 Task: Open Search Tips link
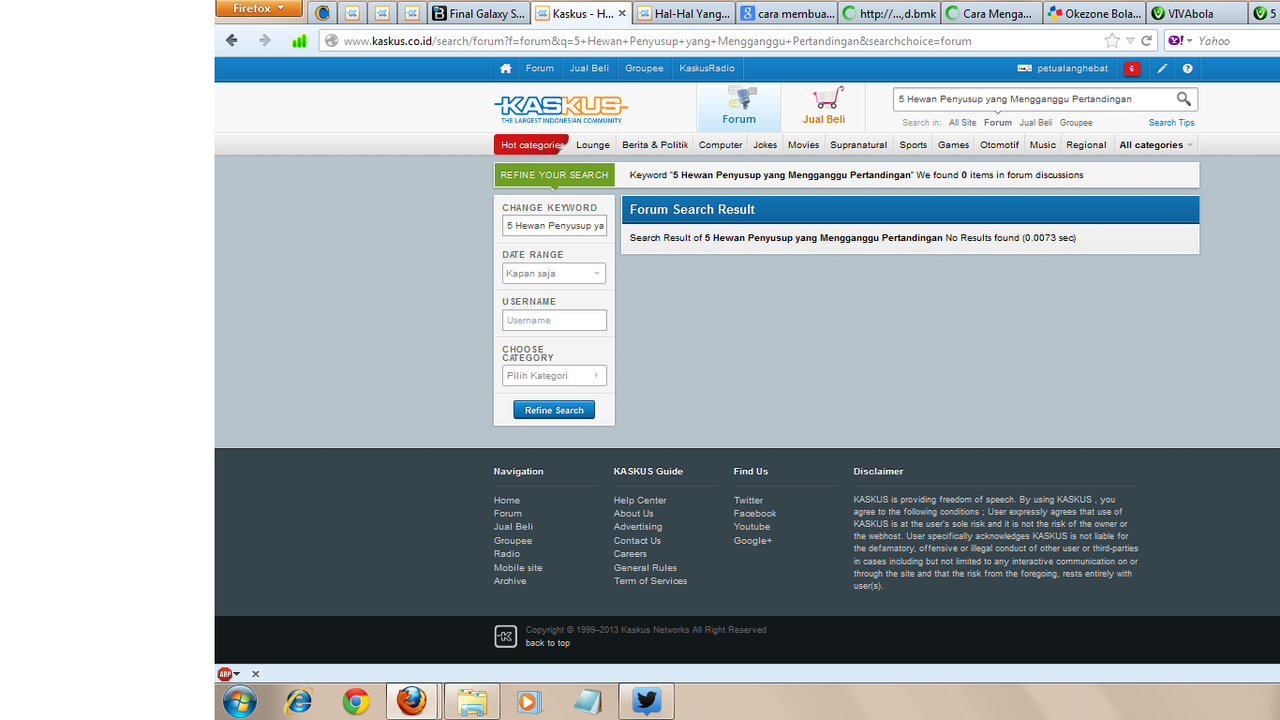(1171, 123)
